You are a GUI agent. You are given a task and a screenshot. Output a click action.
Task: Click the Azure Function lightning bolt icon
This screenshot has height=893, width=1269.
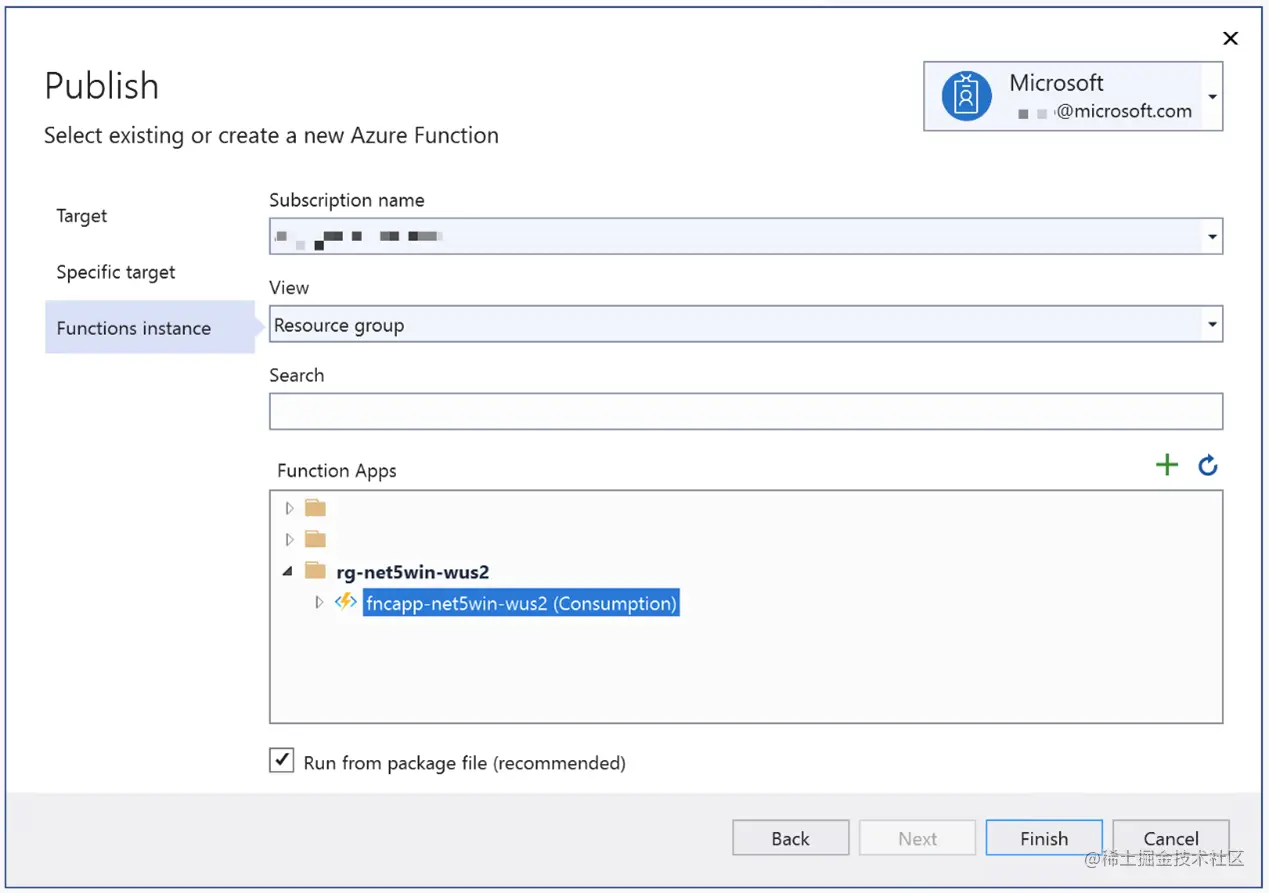coord(346,602)
